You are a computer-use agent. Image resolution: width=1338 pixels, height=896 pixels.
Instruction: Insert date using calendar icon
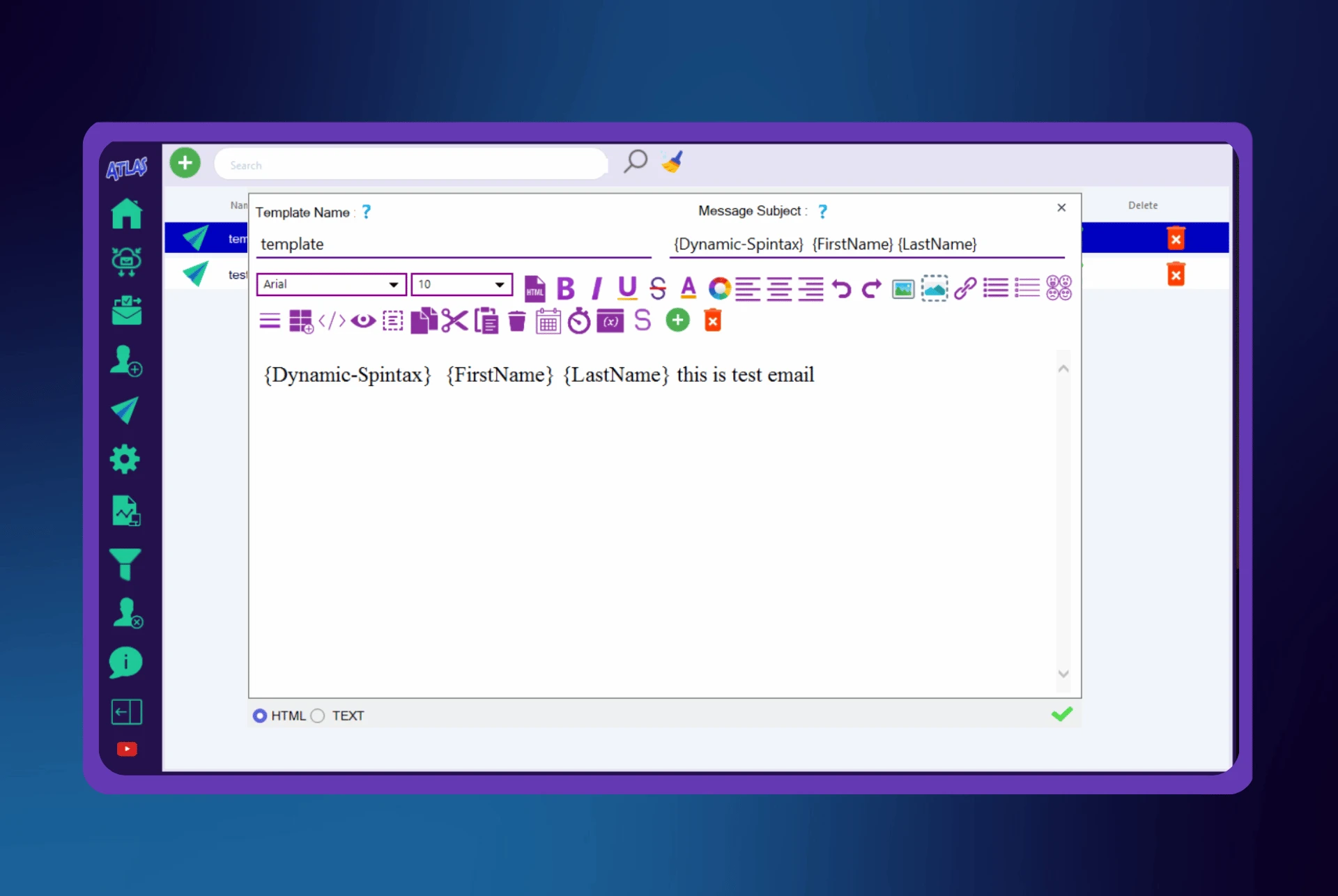(548, 322)
